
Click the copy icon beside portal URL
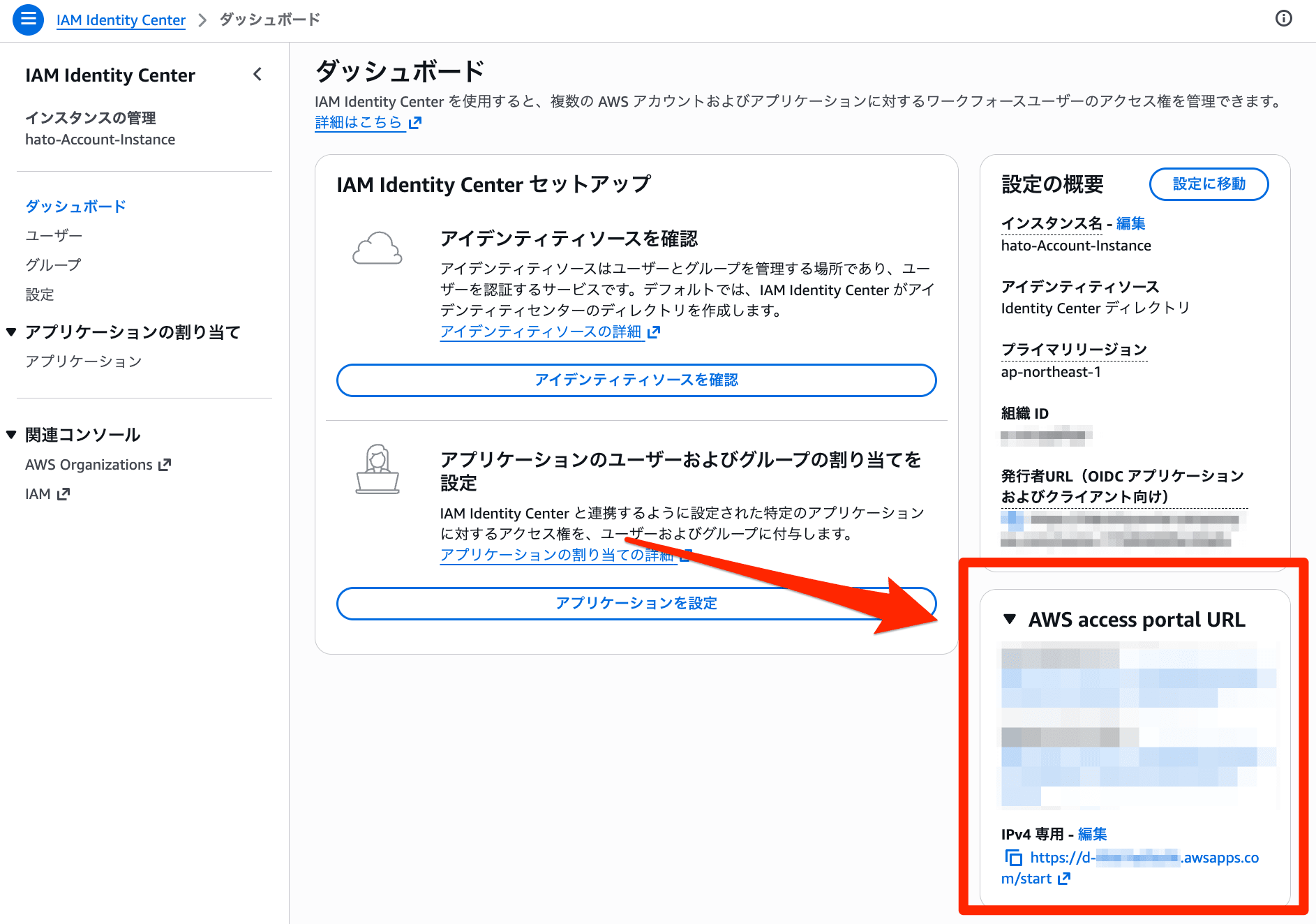(x=1013, y=858)
